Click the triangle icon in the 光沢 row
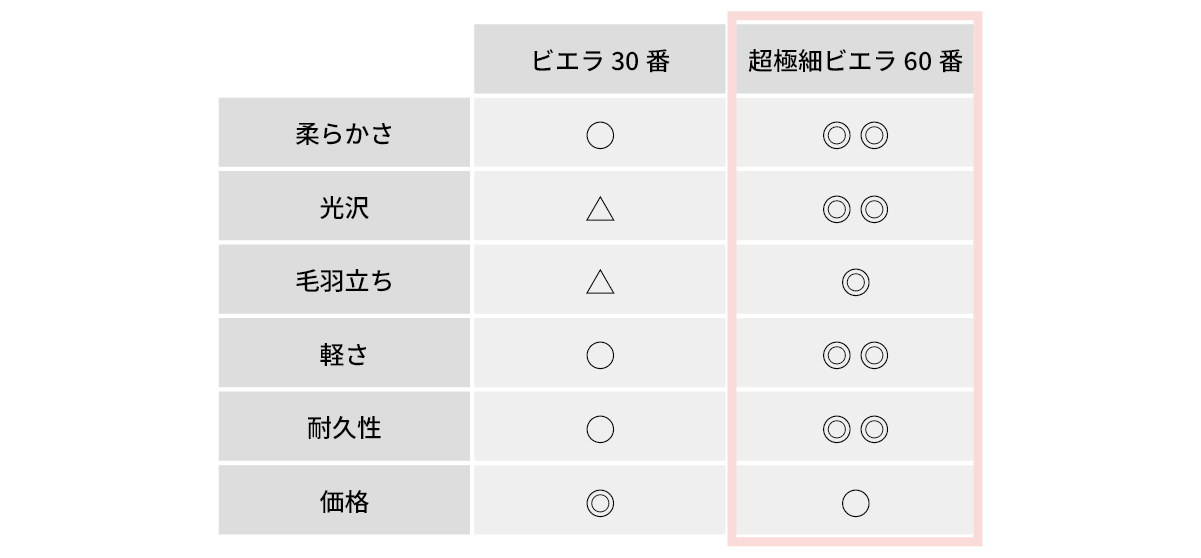This screenshot has width=1201, height=558. tap(599, 209)
